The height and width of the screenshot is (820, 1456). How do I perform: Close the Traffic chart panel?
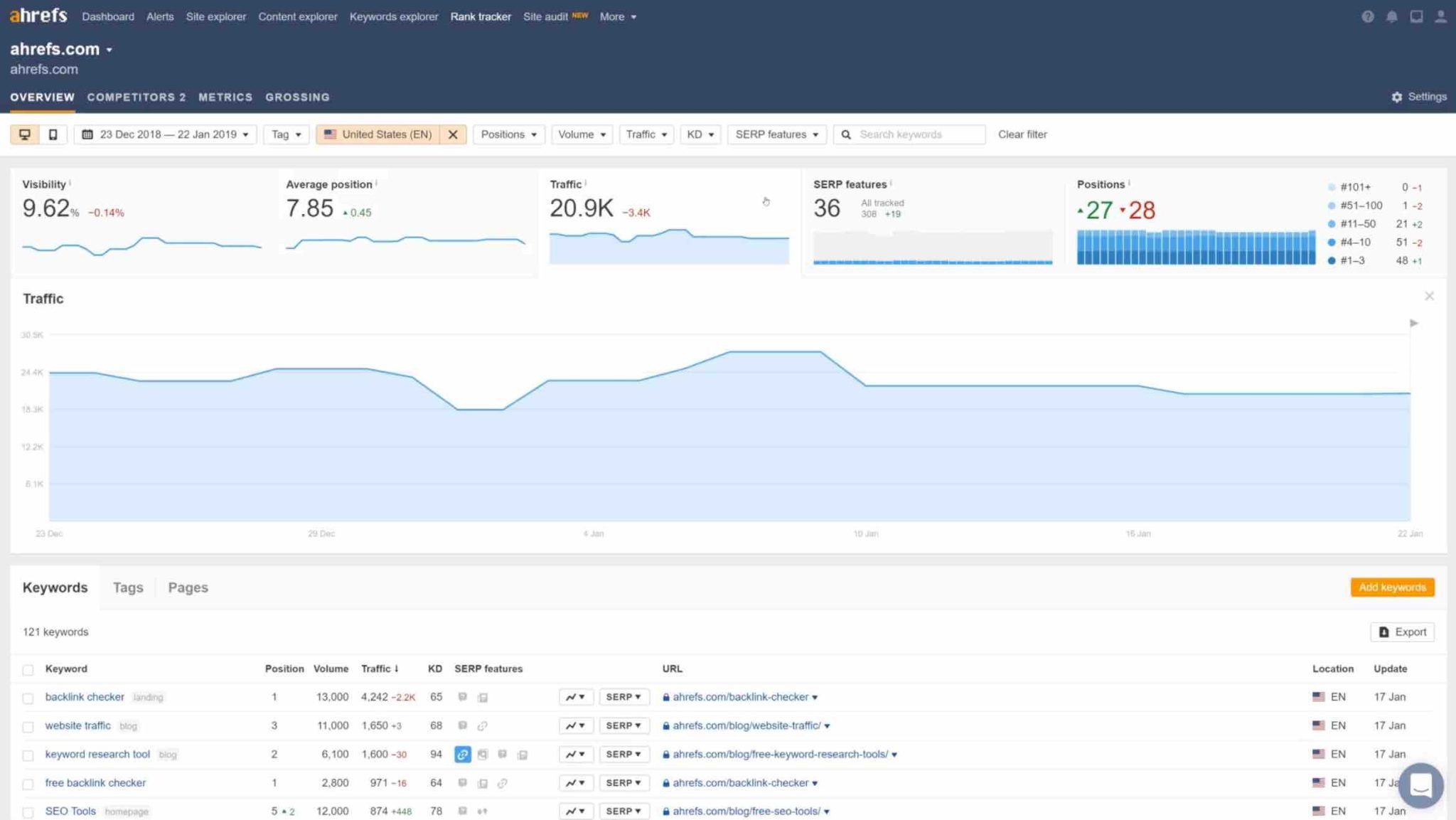(1429, 296)
